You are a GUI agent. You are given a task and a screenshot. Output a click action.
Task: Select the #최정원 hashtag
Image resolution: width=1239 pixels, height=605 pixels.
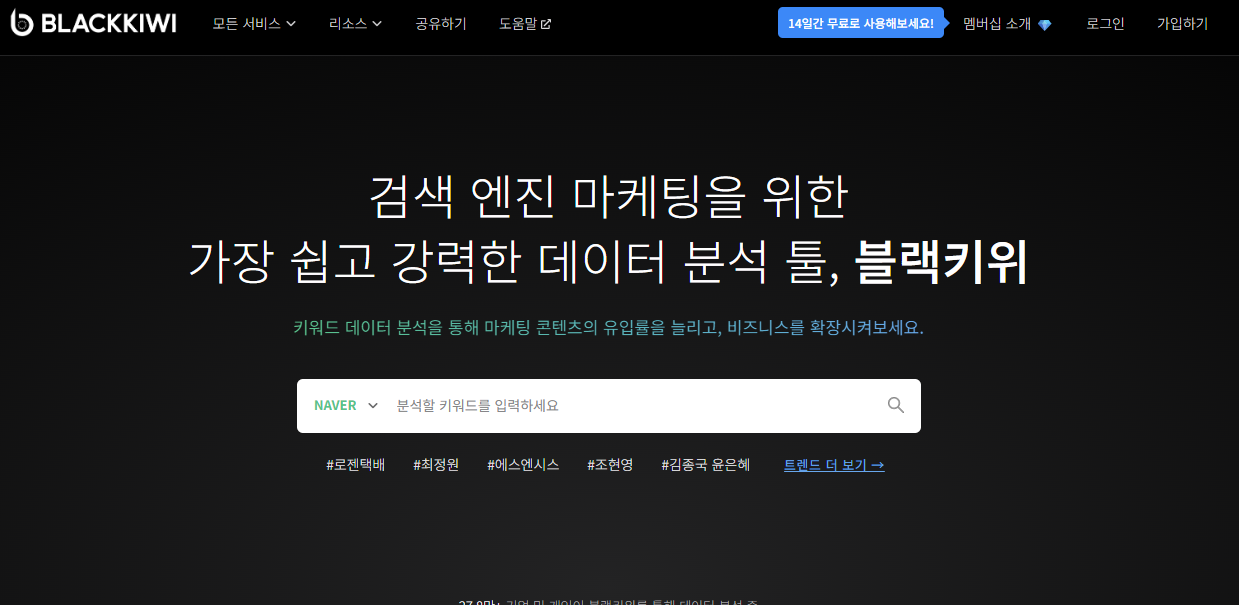coord(435,464)
